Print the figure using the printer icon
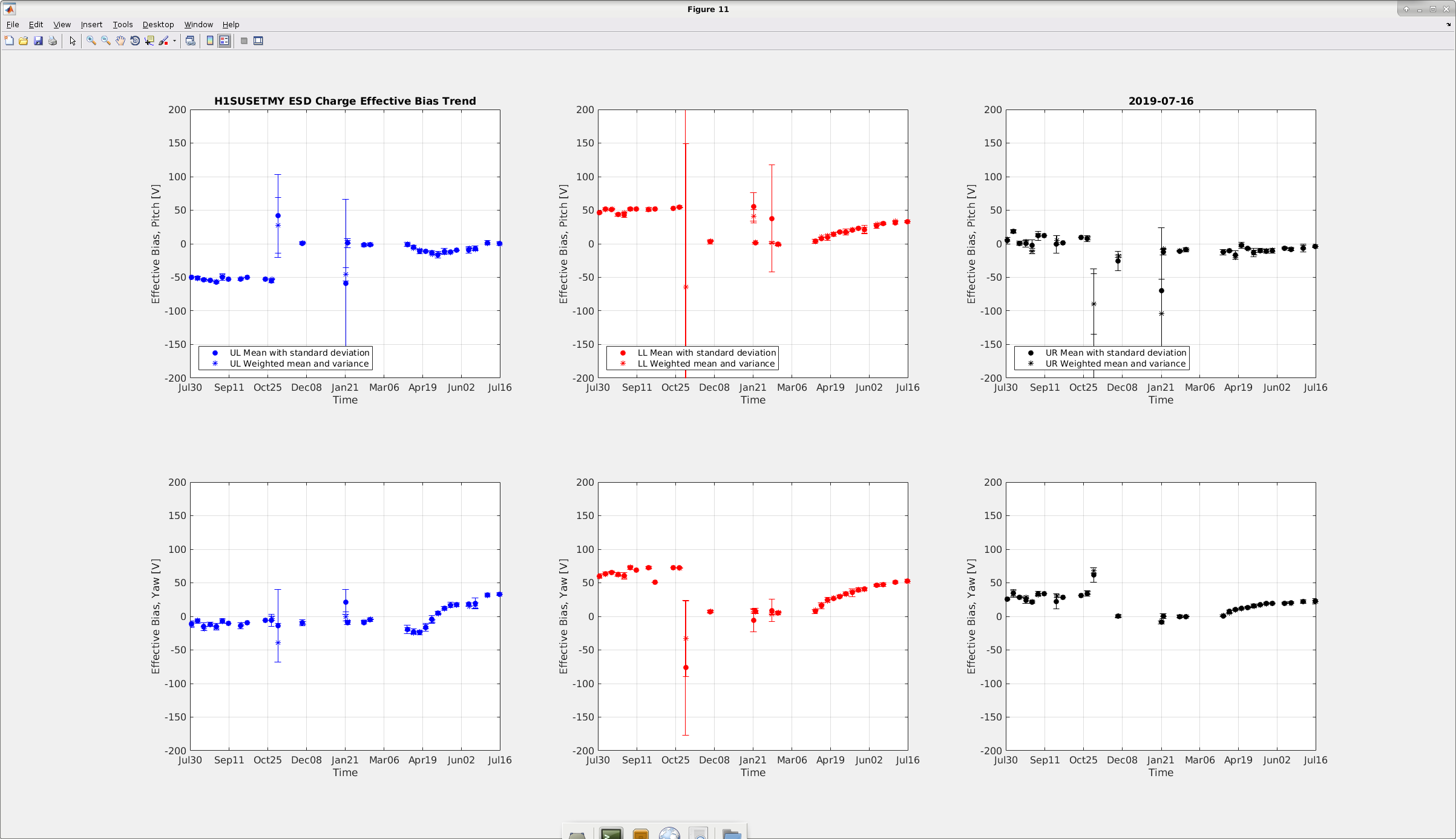This screenshot has width=1456, height=839. click(x=53, y=41)
